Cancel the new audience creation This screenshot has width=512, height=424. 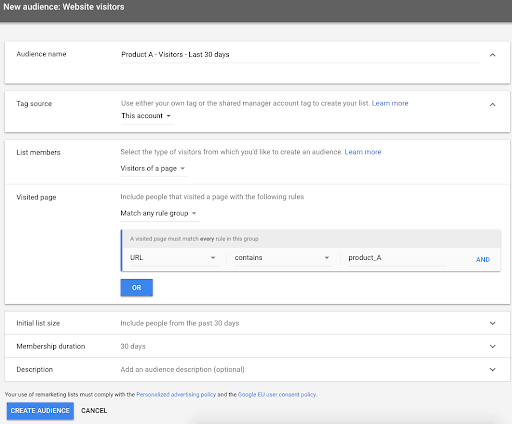pos(94,411)
